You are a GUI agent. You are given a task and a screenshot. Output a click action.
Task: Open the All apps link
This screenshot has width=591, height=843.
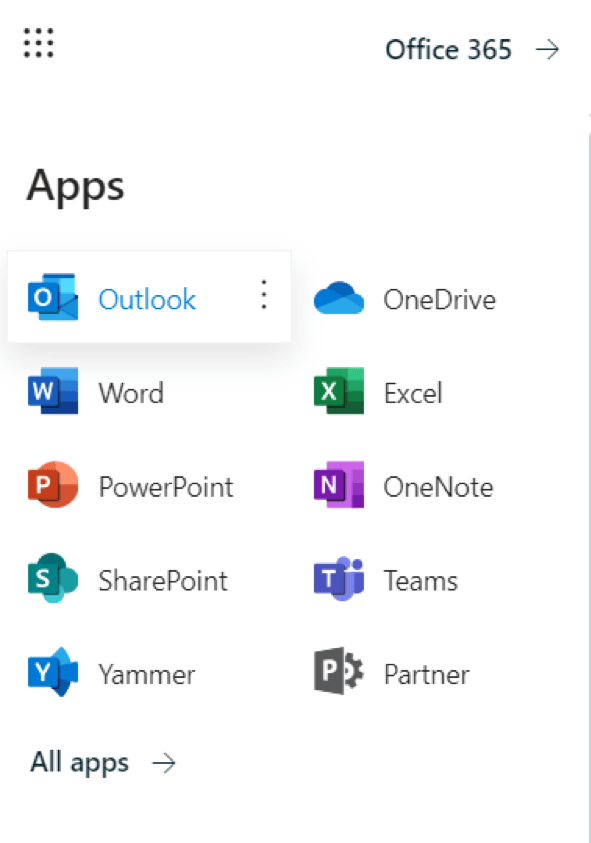[77, 762]
